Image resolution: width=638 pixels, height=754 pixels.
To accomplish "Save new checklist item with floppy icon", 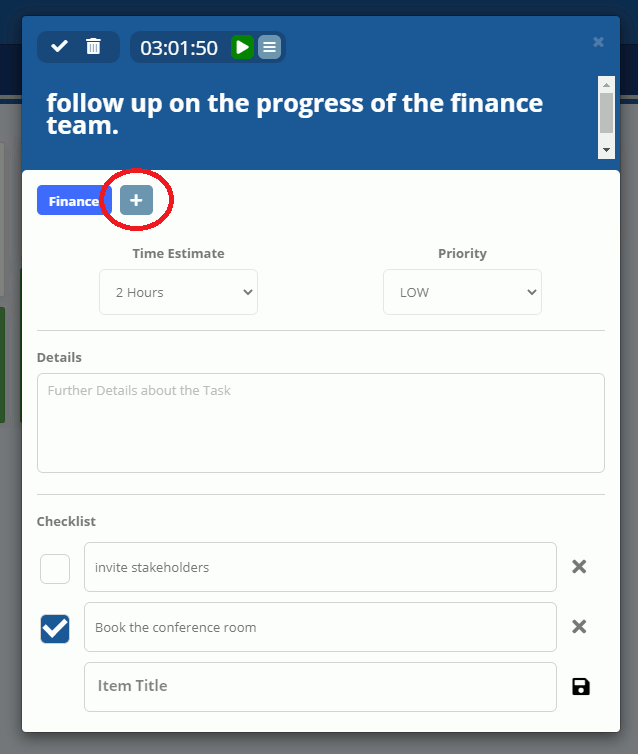I will coord(581,687).
